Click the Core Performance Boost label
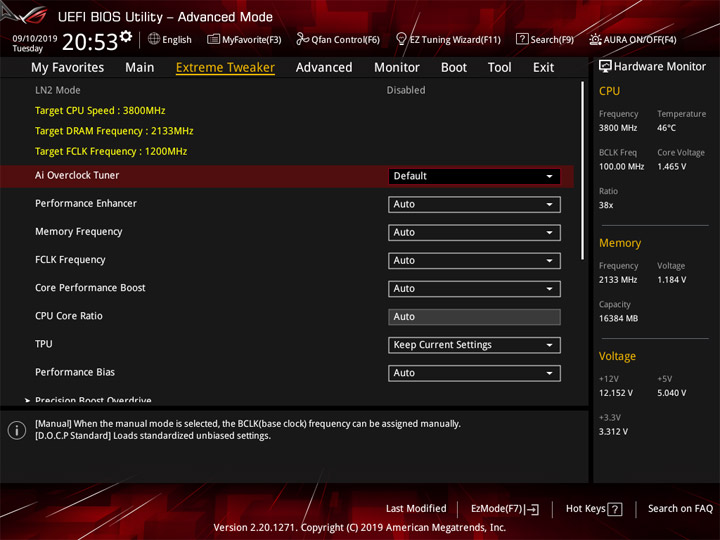 point(90,288)
